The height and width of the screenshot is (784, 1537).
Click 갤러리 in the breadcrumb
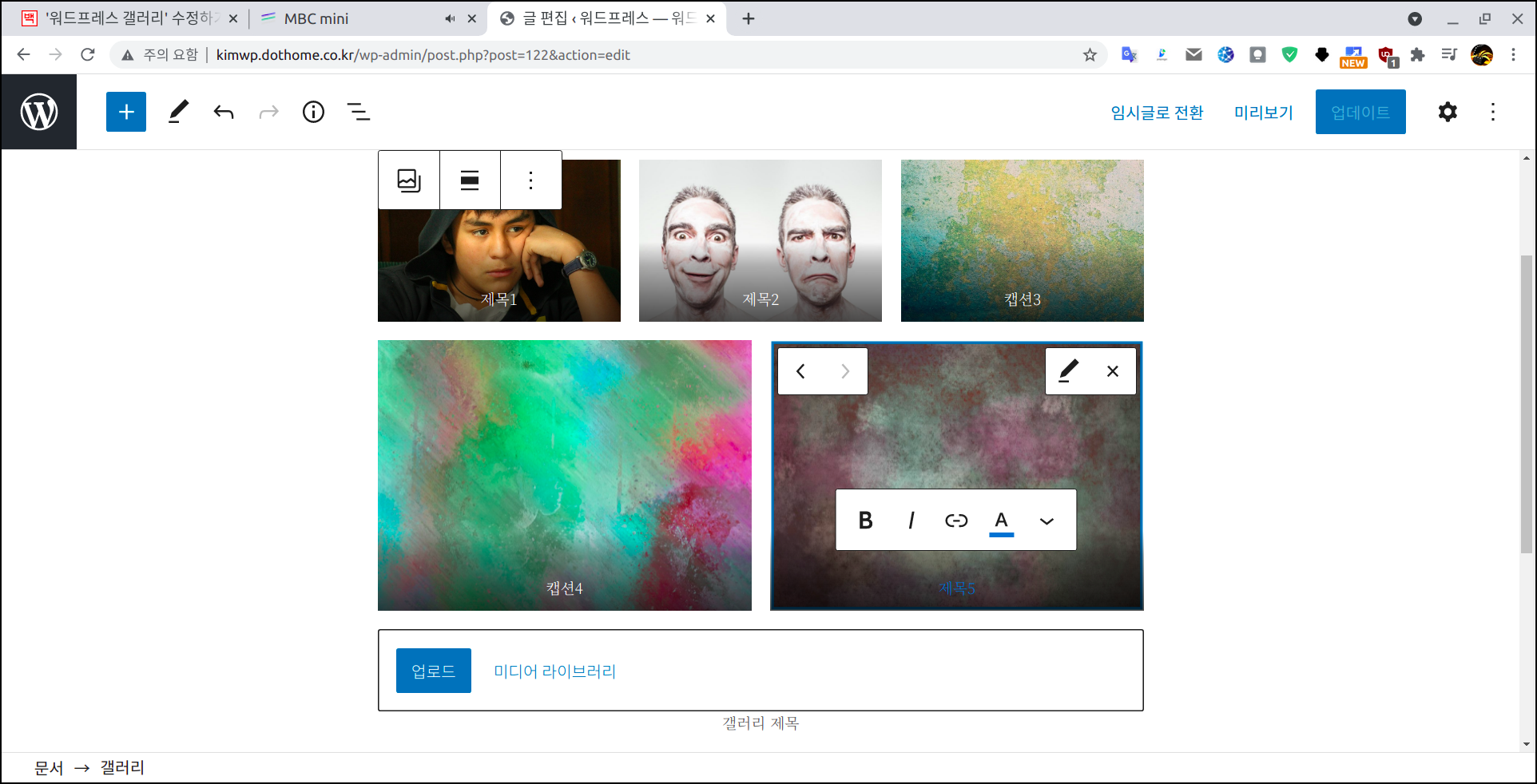point(122,768)
